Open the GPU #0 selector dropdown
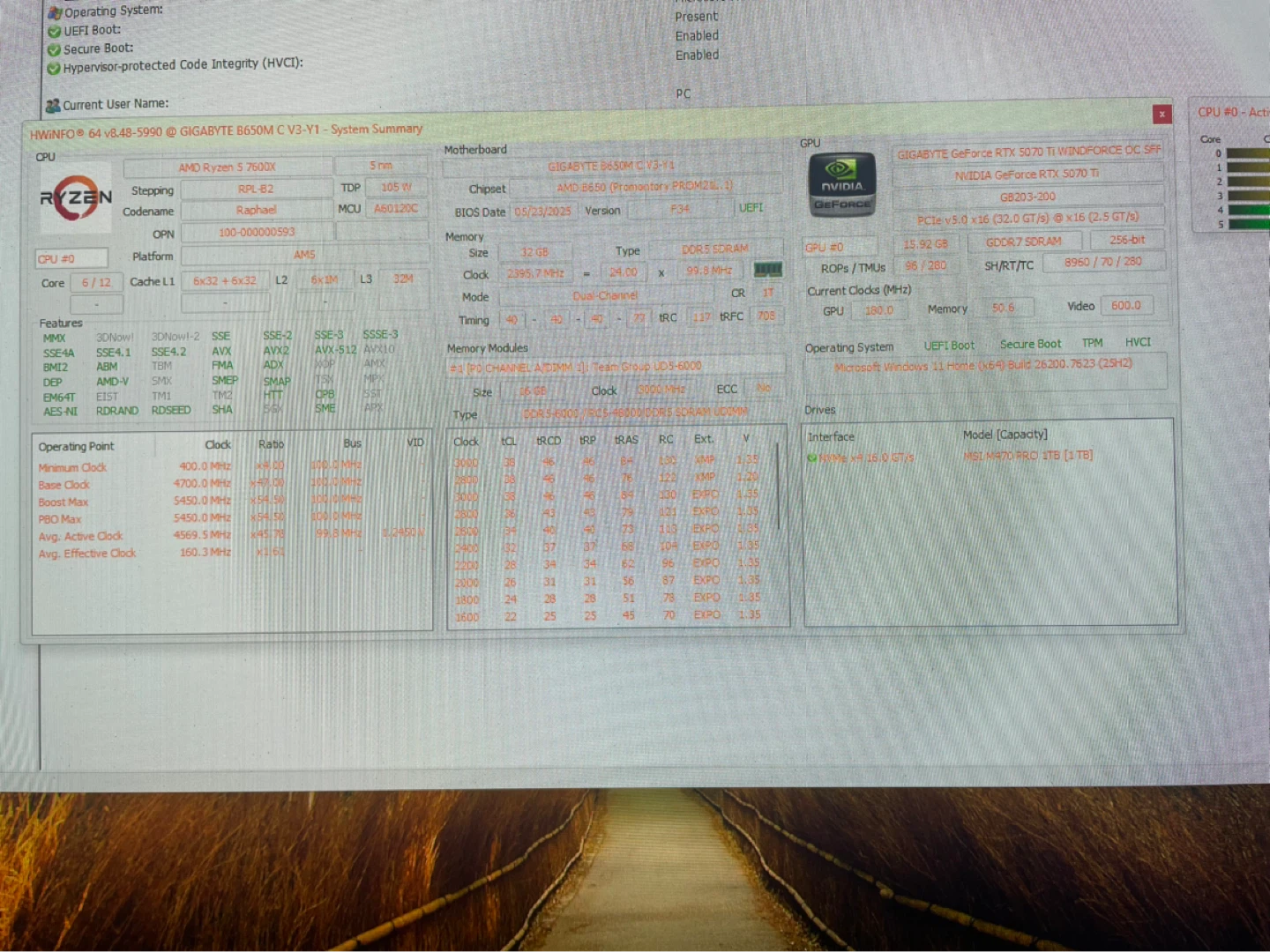The height and width of the screenshot is (952, 1270). [x=840, y=247]
